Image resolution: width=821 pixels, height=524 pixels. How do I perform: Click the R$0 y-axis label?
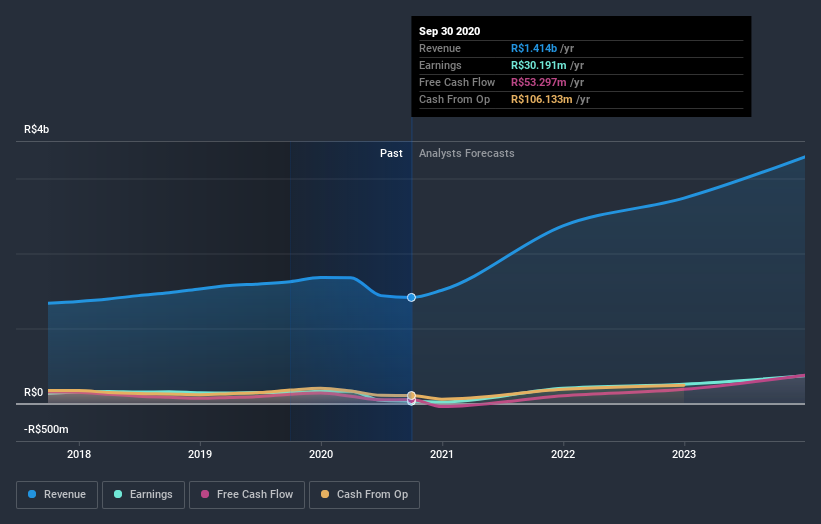tap(34, 392)
